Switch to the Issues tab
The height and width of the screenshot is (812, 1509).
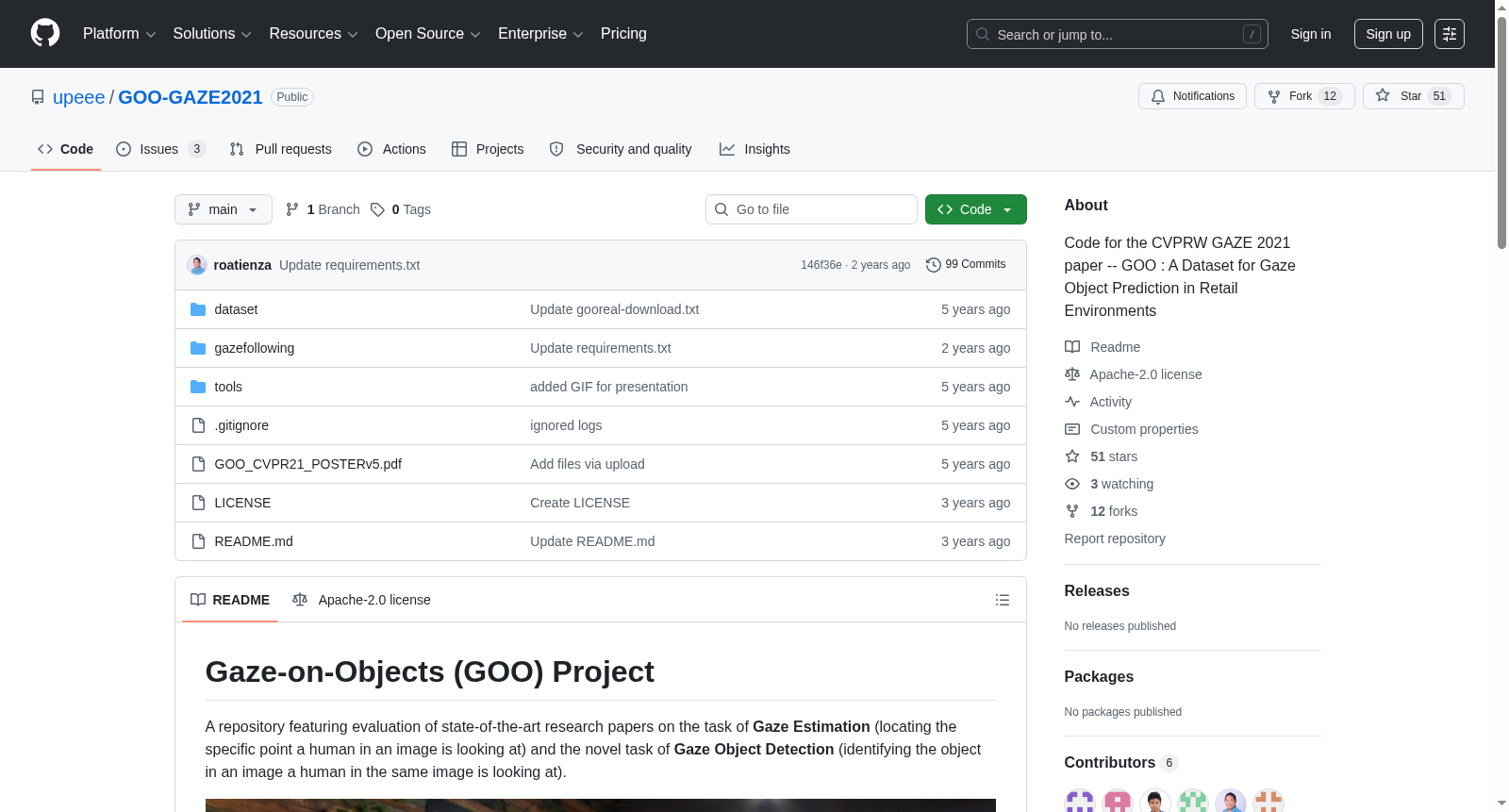coord(160,149)
